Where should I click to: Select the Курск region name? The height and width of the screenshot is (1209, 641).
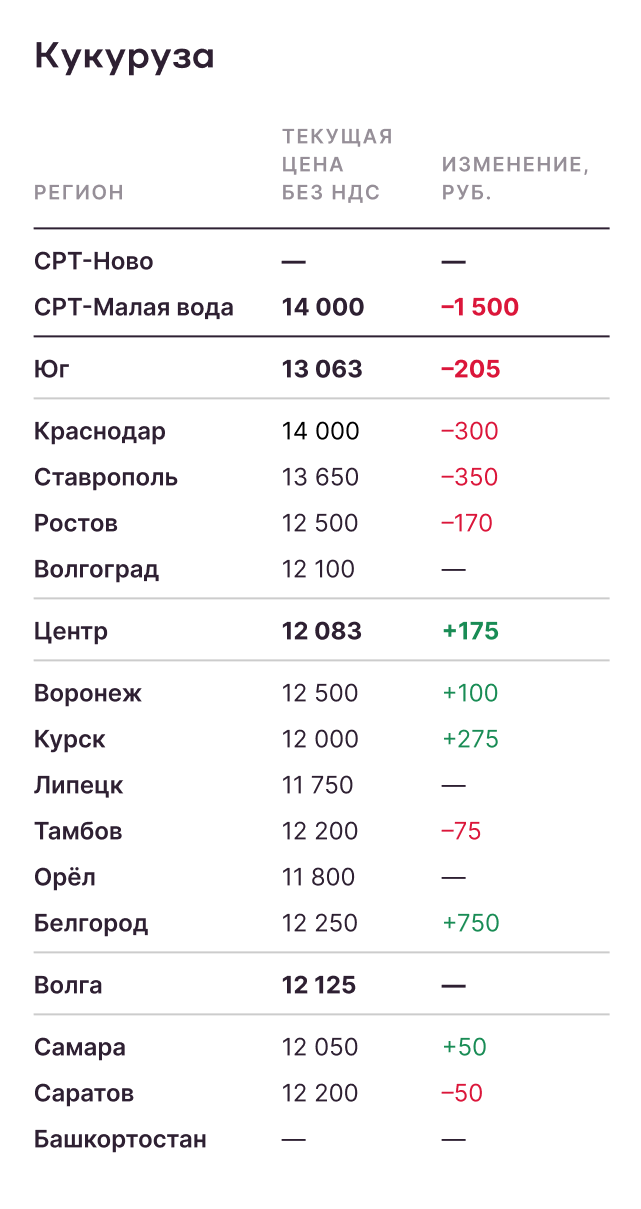(70, 740)
